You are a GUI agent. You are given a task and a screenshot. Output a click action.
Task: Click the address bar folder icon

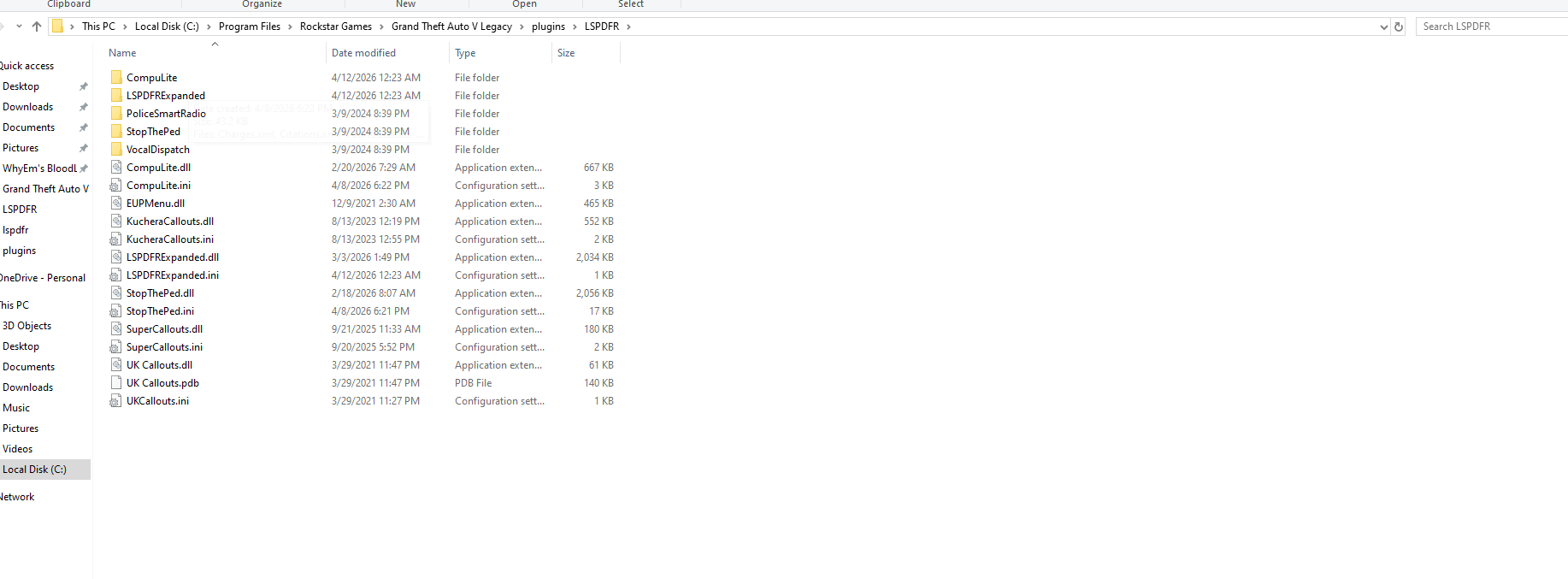[x=58, y=27]
